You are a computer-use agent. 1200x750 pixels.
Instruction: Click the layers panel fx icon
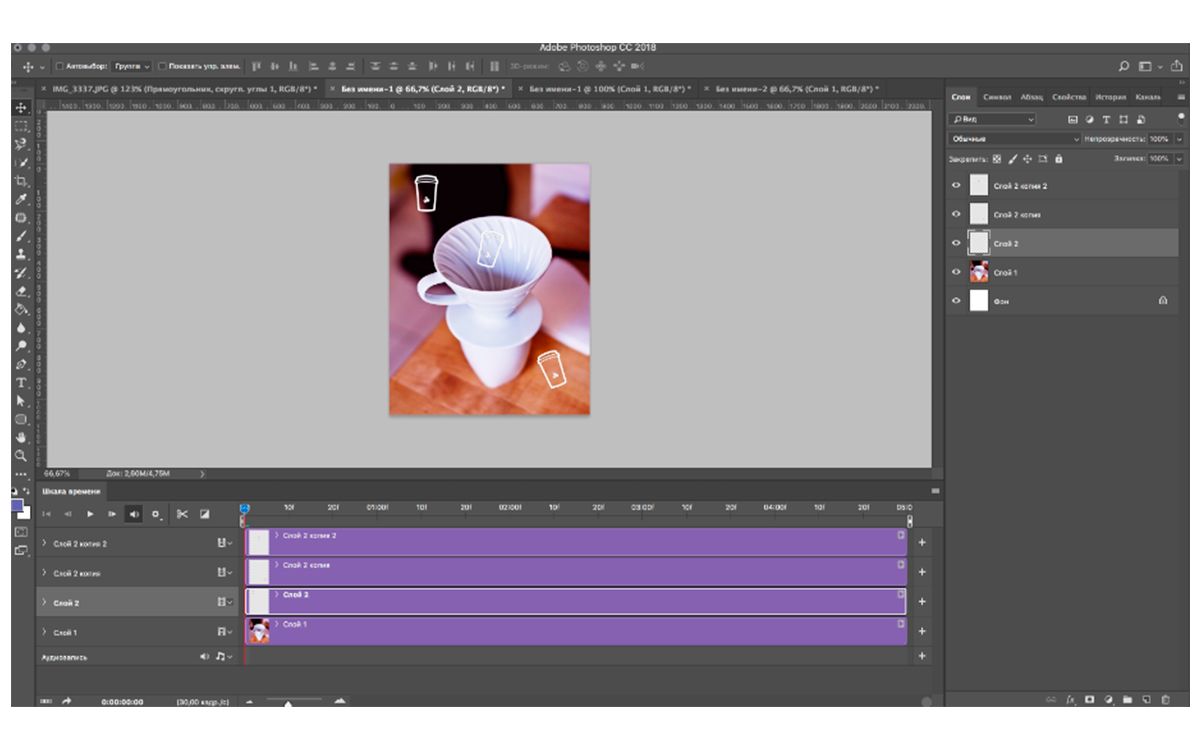tap(1070, 700)
